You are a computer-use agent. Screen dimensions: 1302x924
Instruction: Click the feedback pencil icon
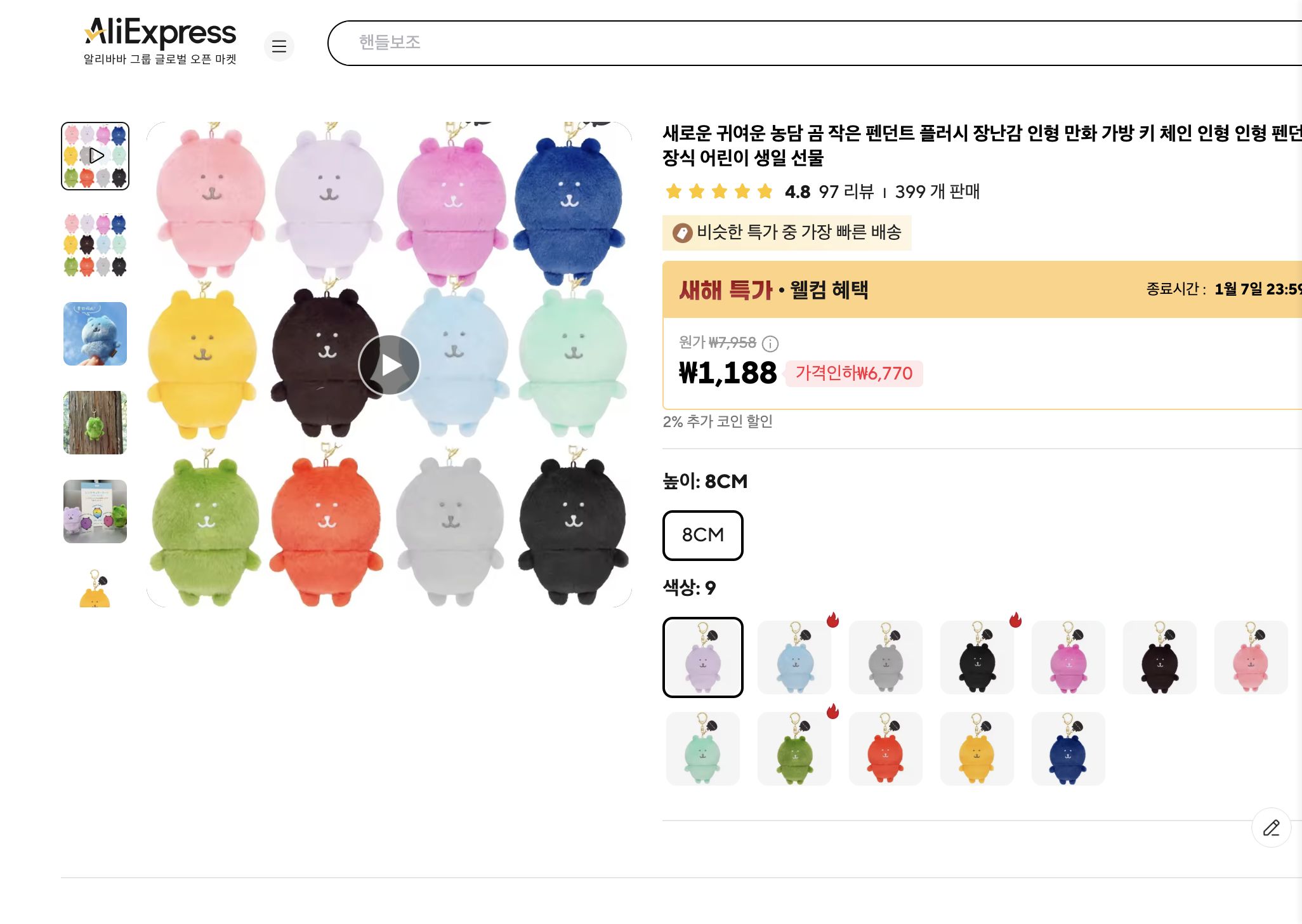[x=1271, y=828]
